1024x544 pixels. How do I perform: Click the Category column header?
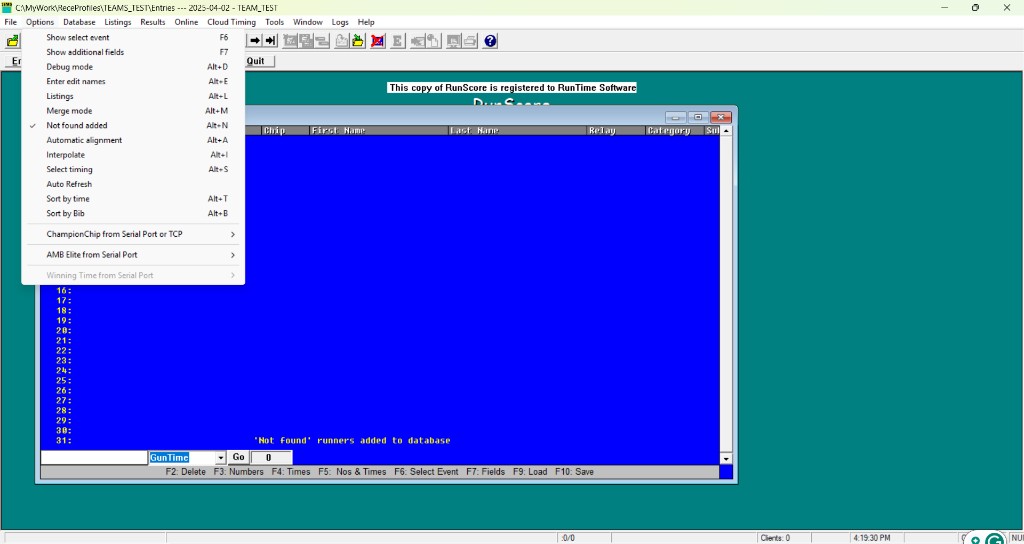(675, 131)
